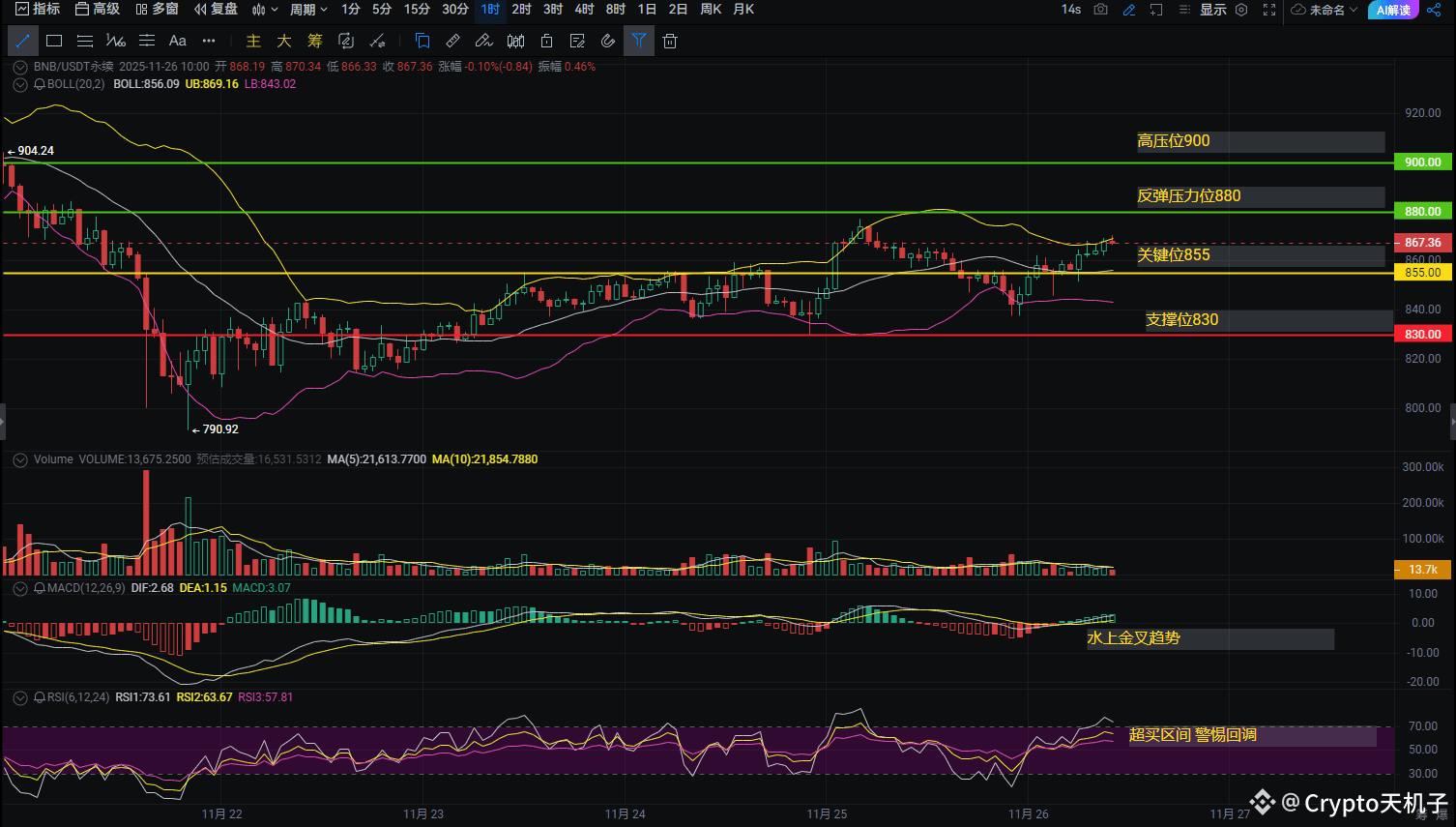The image size is (1456, 827).
Task: Enter fullscreen chart mode
Action: pyautogui.click(x=1269, y=10)
